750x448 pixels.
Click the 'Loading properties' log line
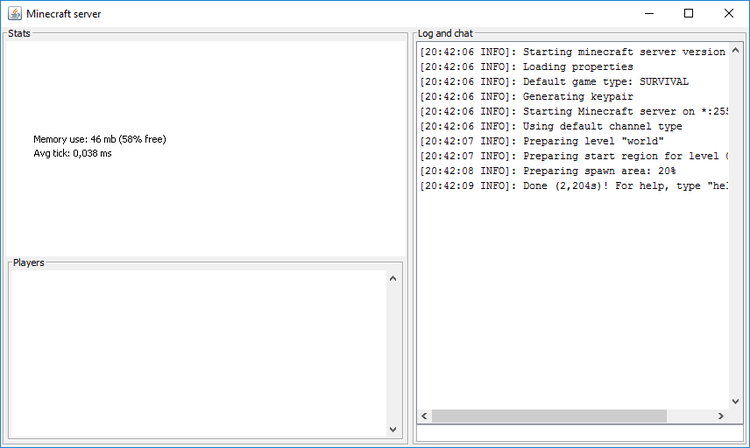(526, 67)
